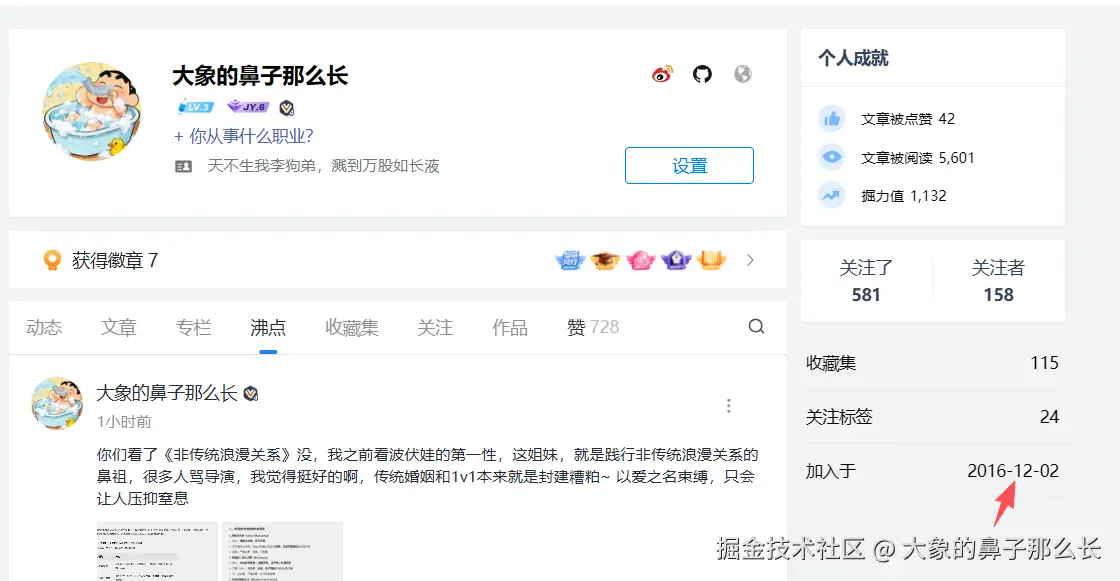Image resolution: width=1120 pixels, height=581 pixels.
Task: Select the LV.3 level badge
Action: [194, 106]
